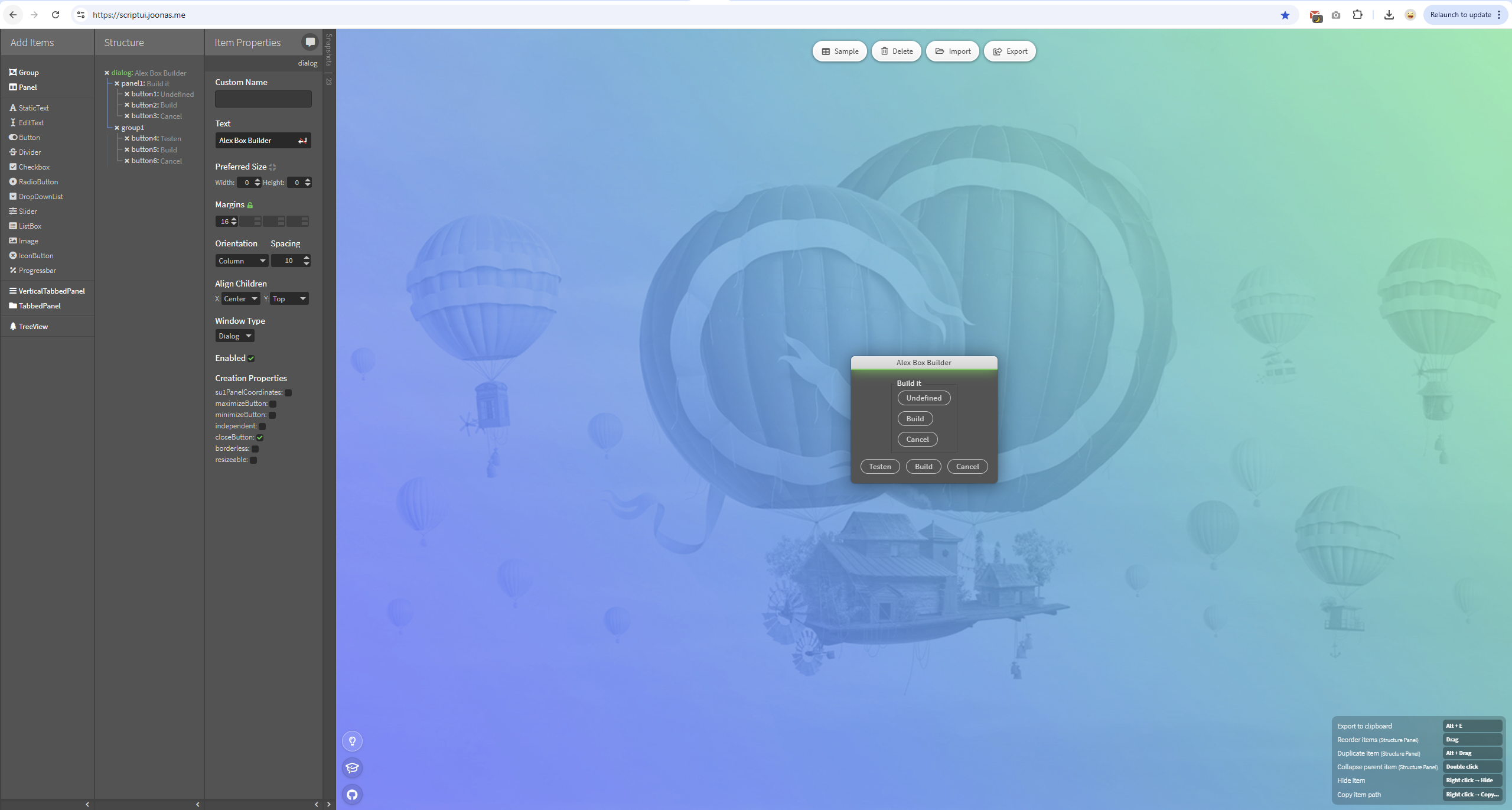Click the speech bubble icon in Item Properties
The width and height of the screenshot is (1512, 810).
(x=309, y=42)
